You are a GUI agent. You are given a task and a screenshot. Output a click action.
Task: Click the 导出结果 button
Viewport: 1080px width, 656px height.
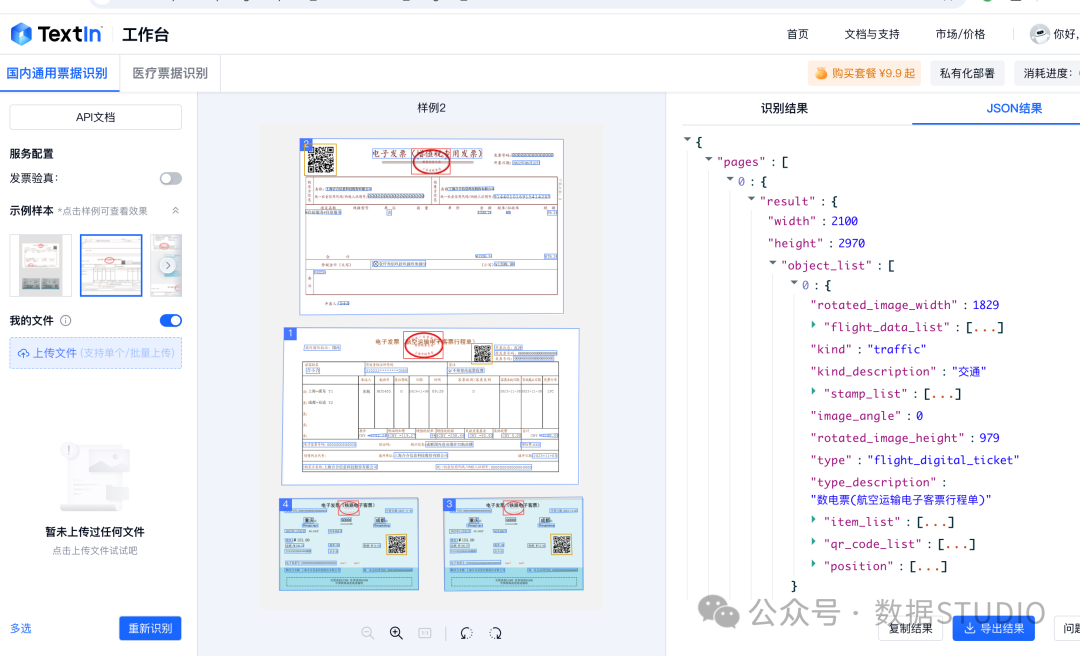(993, 628)
